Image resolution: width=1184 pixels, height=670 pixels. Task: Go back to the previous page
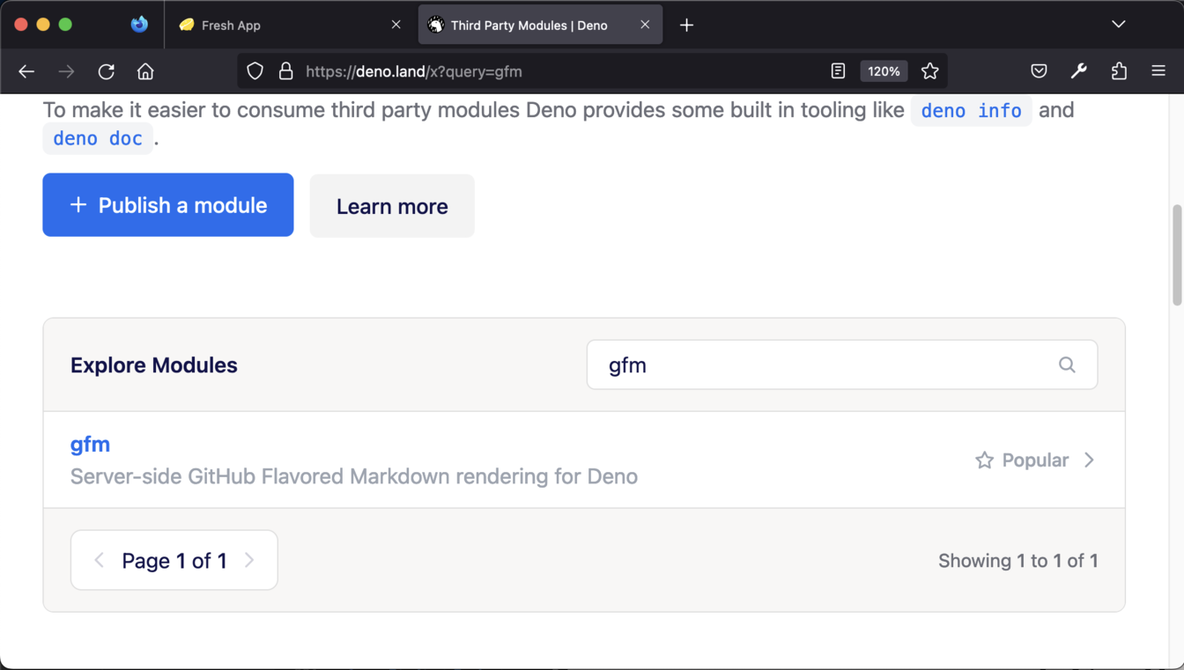[x=26, y=71]
